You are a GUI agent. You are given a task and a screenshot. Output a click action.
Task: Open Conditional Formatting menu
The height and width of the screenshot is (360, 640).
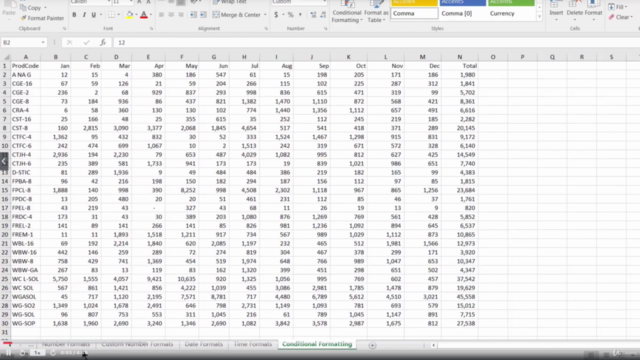pyautogui.click(x=347, y=12)
